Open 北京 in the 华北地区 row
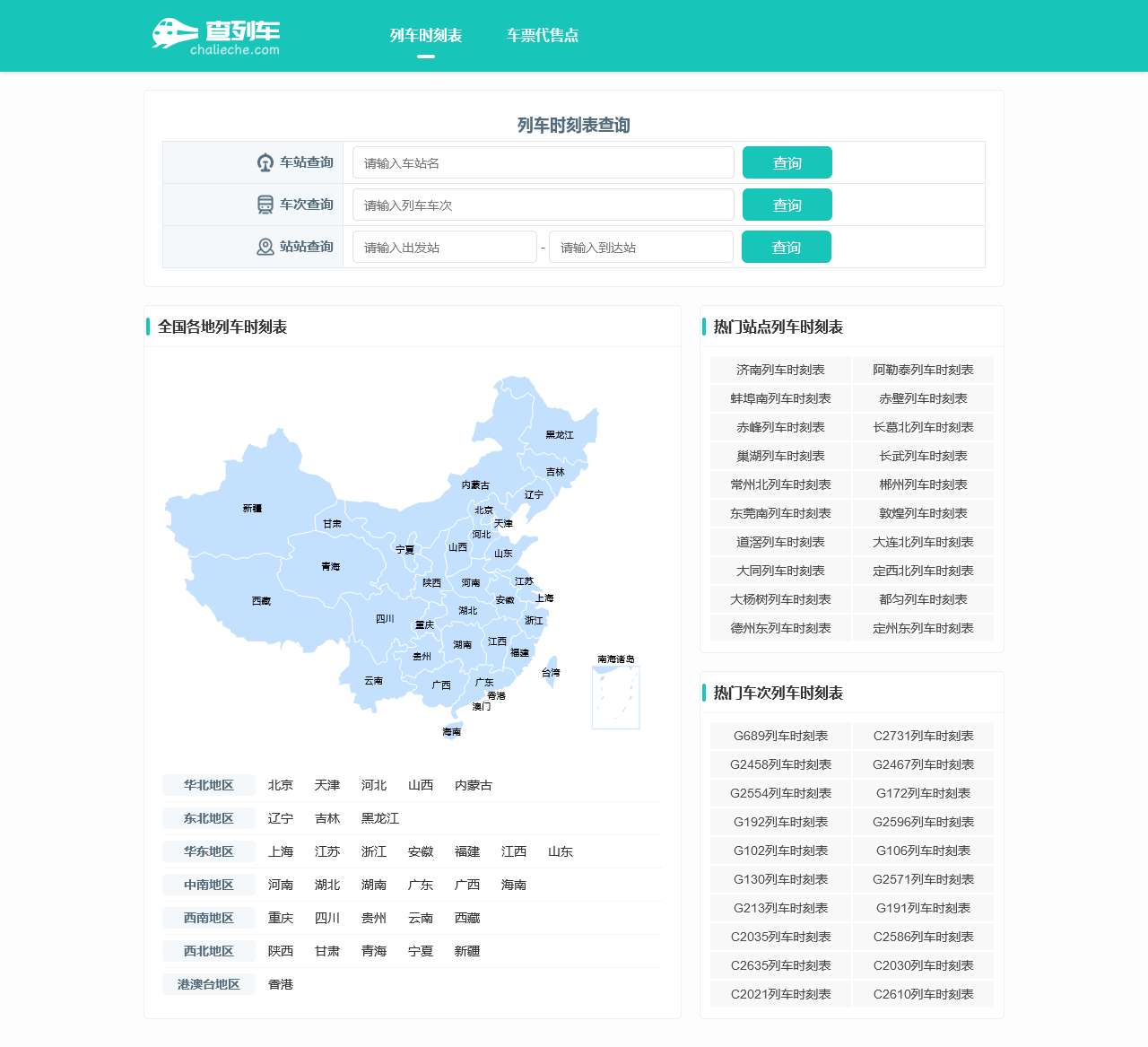 (x=281, y=785)
